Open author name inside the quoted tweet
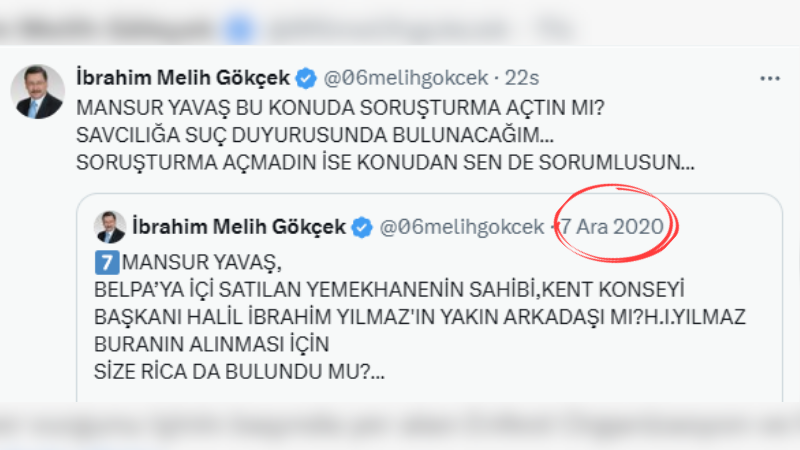The height and width of the screenshot is (450, 800). (x=239, y=227)
